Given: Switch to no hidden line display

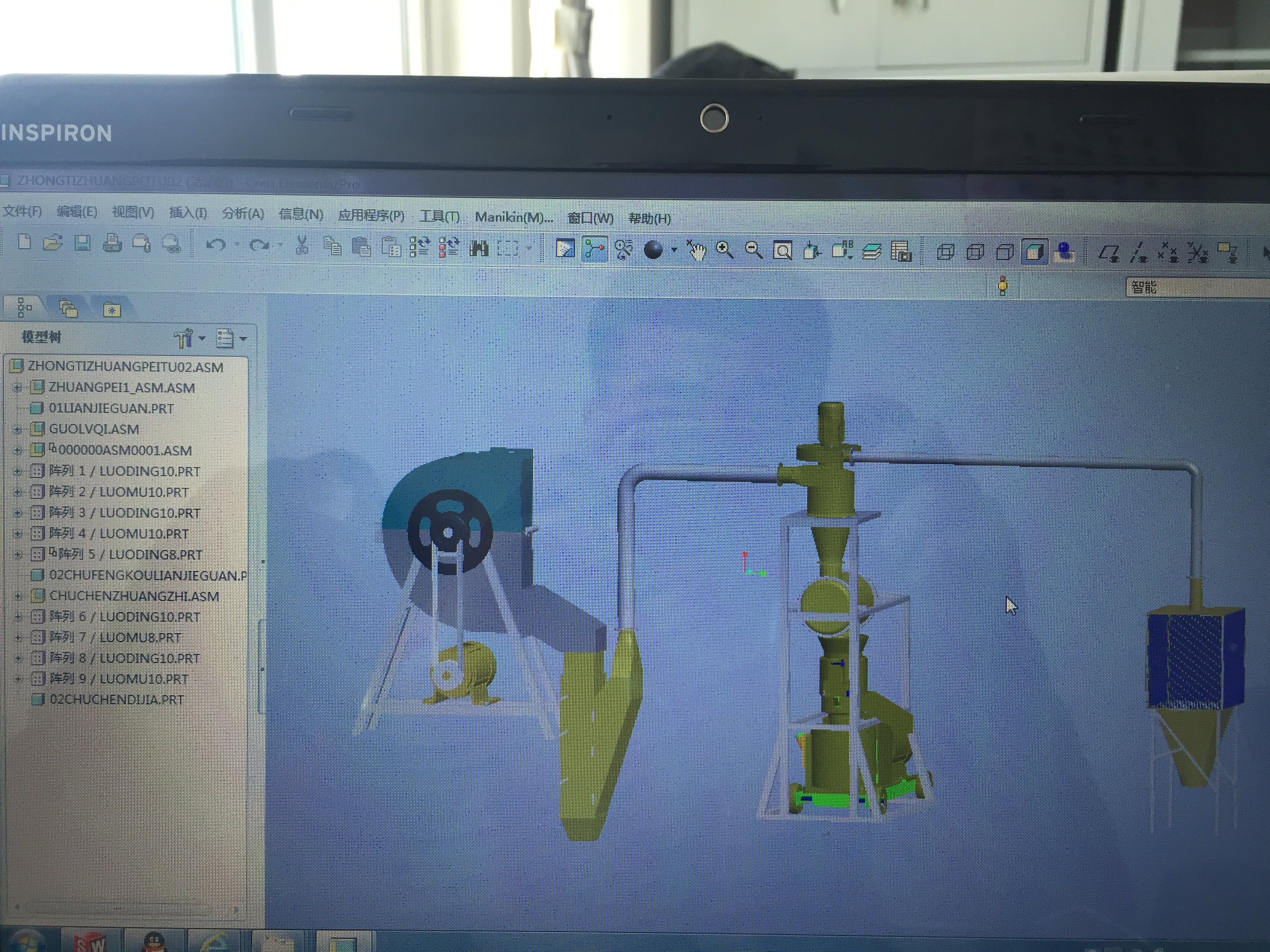Looking at the screenshot, I should click(1005, 252).
